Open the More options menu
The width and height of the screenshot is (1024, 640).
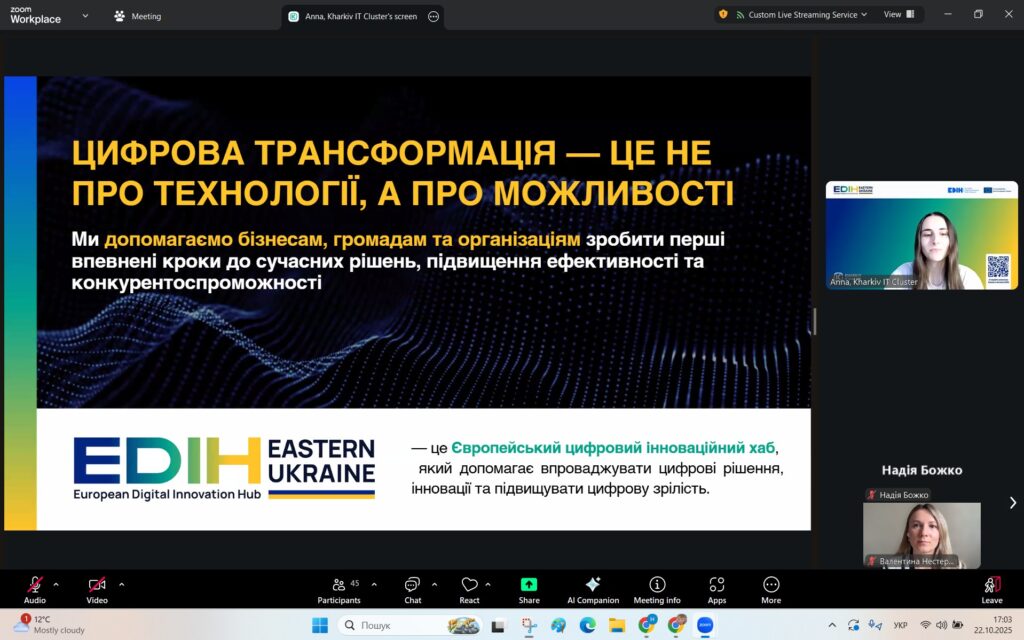coord(770,589)
